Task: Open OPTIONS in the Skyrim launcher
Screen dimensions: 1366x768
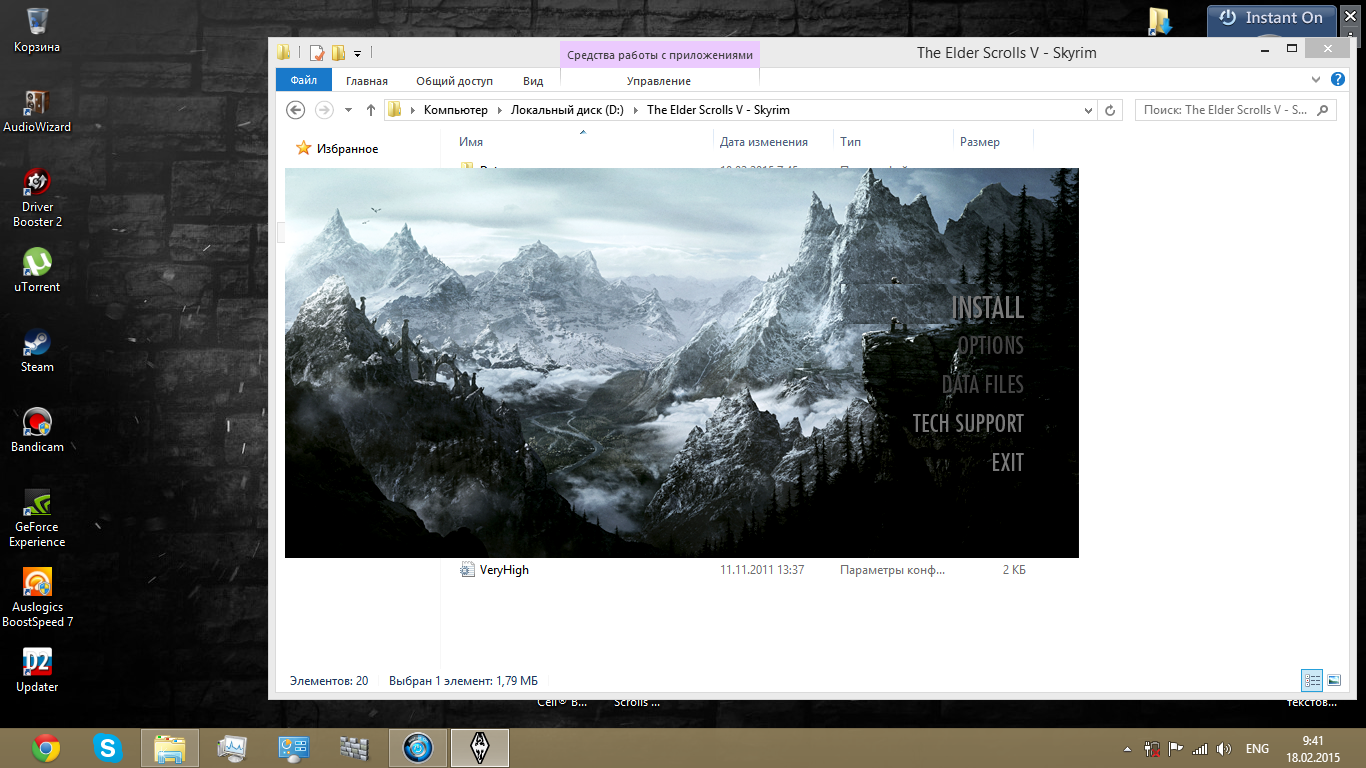Action: point(990,346)
